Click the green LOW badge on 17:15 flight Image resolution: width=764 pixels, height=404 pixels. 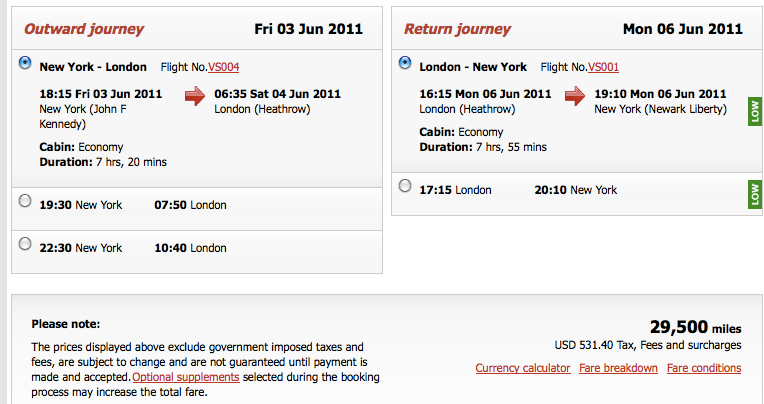755,194
